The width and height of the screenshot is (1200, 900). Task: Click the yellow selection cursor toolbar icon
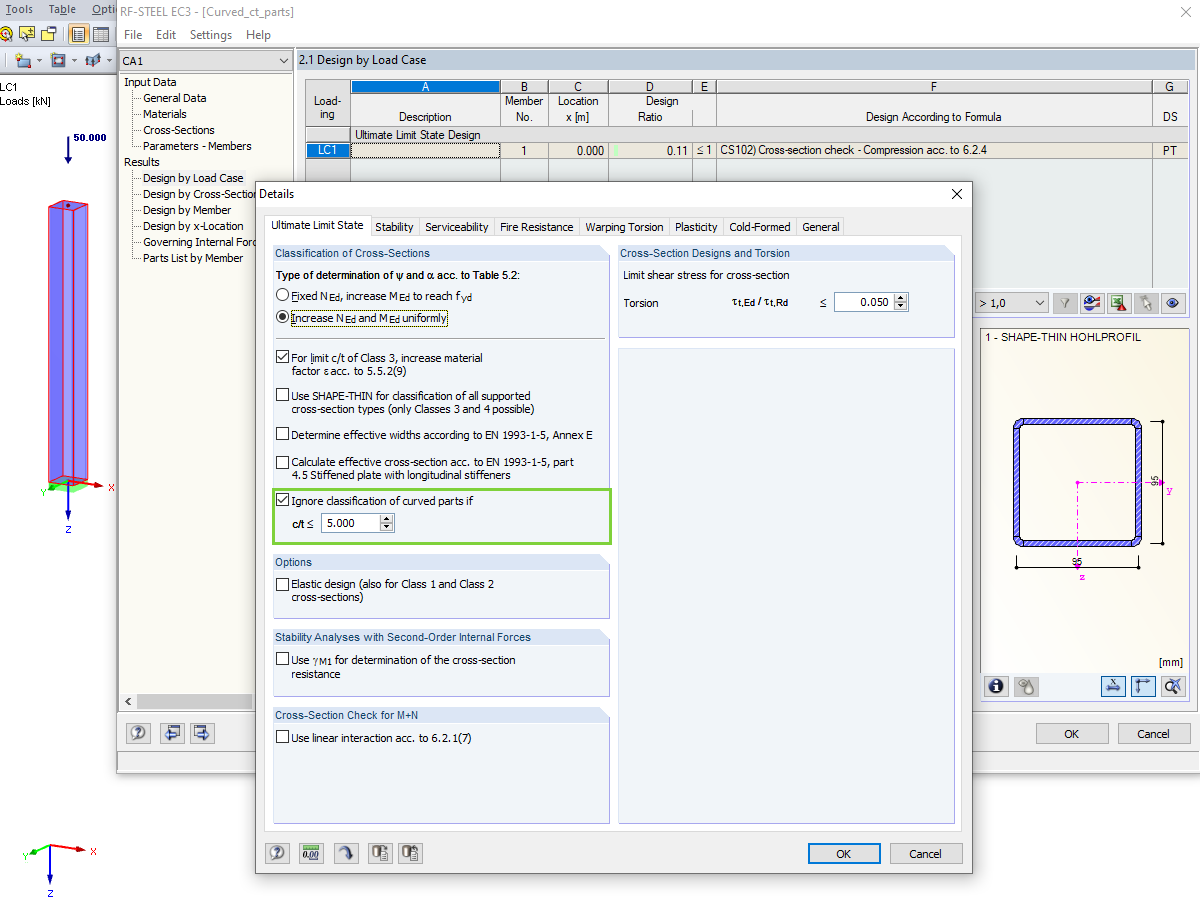[x=27, y=33]
